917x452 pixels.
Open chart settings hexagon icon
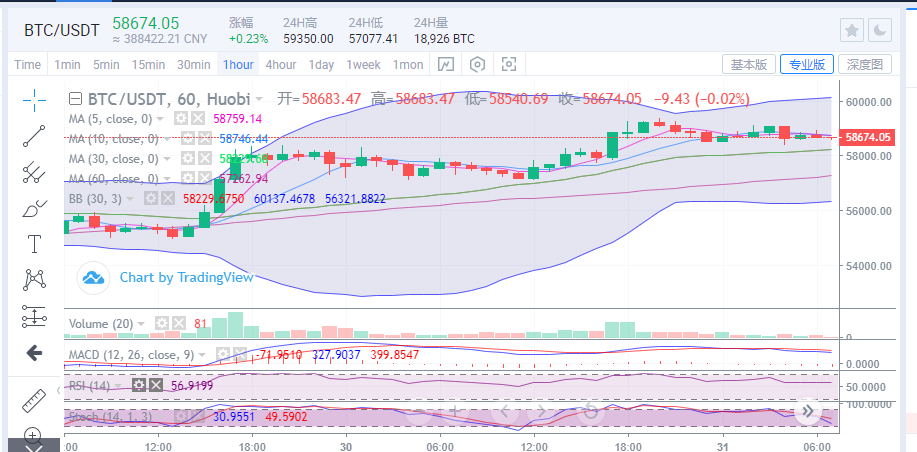click(478, 64)
